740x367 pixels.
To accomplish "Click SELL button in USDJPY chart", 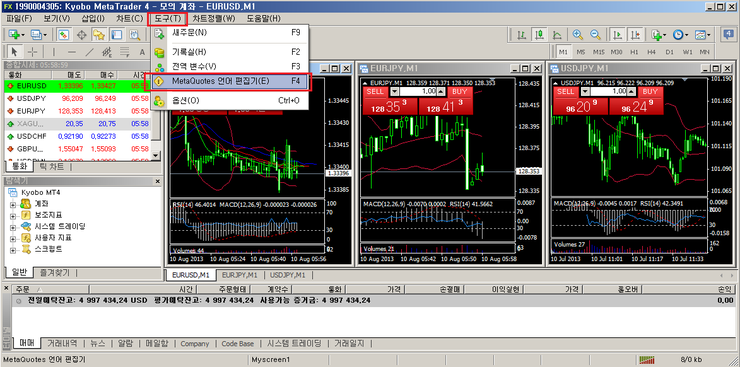I will 565,92.
